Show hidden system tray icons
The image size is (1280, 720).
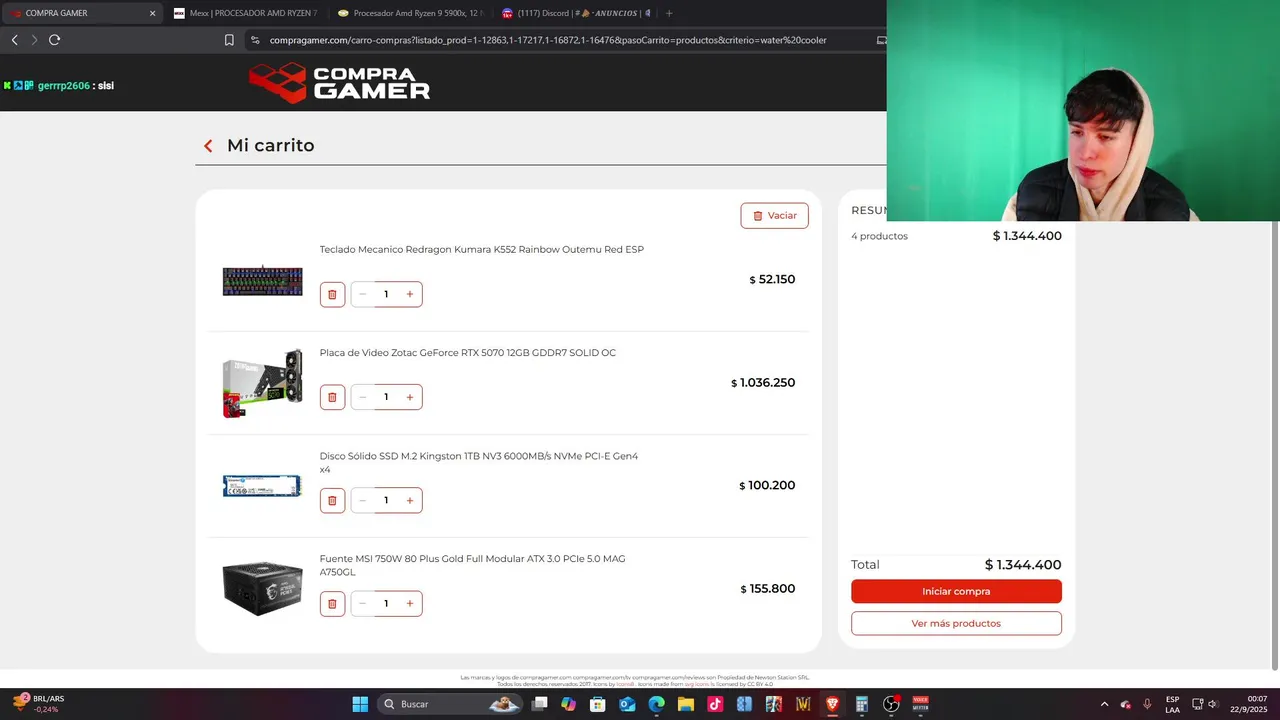click(x=1104, y=704)
